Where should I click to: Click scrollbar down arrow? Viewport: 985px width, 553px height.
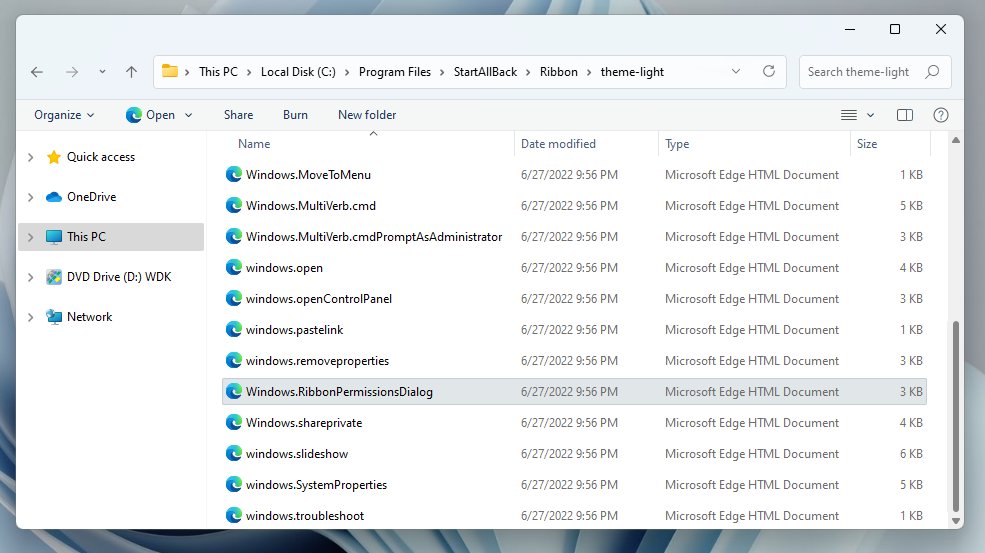click(955, 521)
